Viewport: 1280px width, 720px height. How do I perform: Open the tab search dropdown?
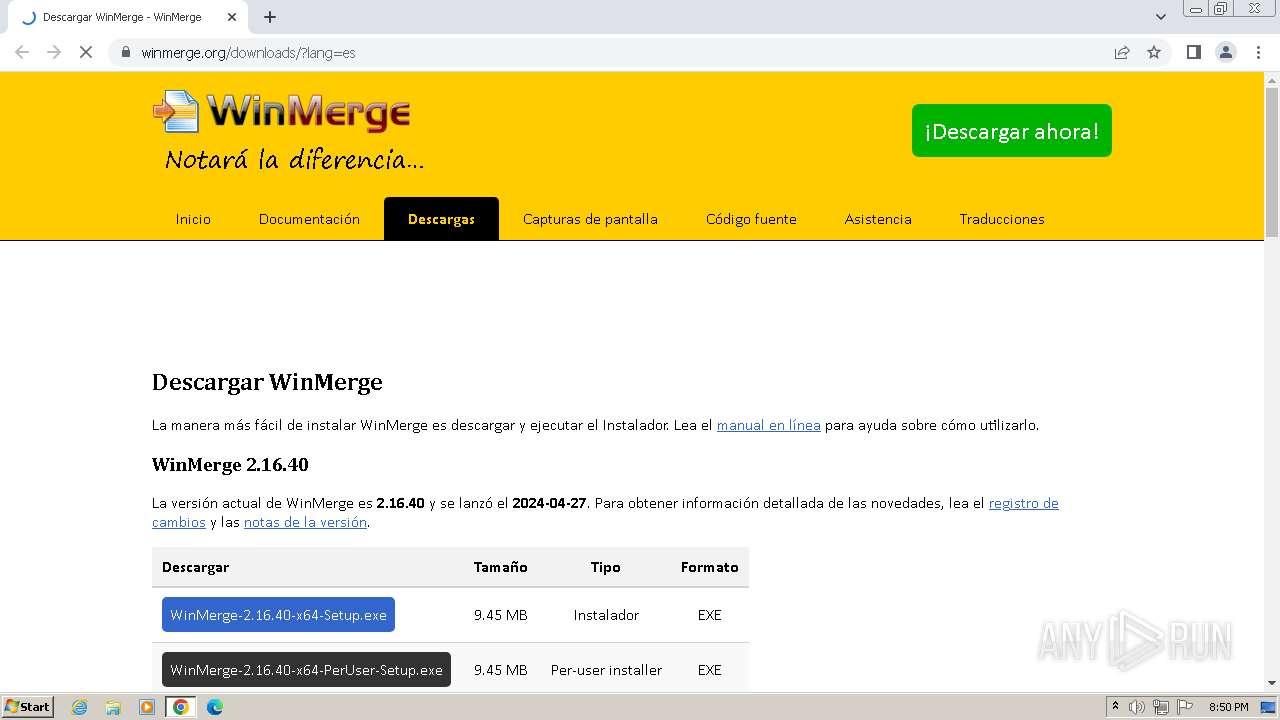(1161, 17)
